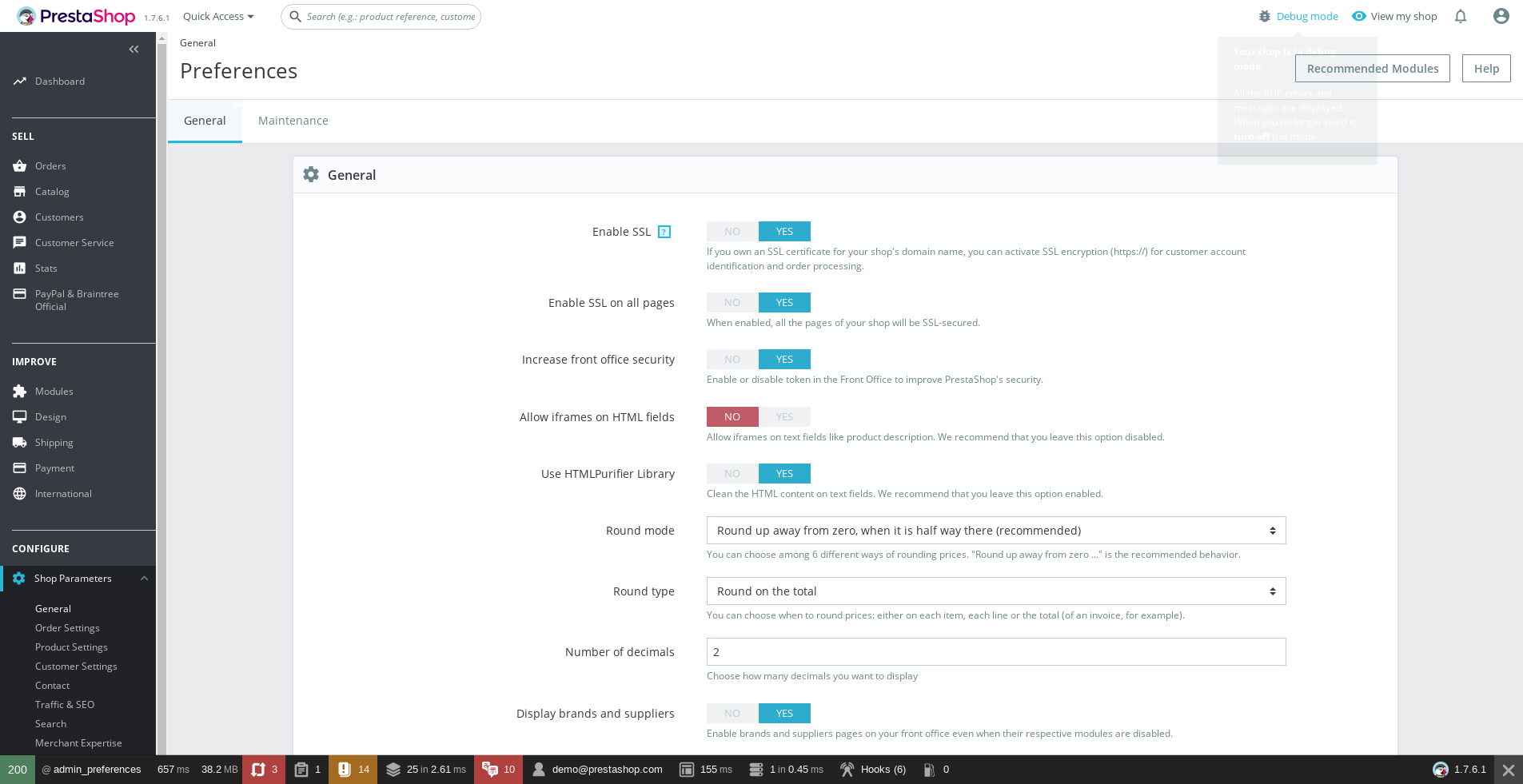Open the user profile avatar icon
This screenshot has width=1523, height=784.
coord(1501,16)
